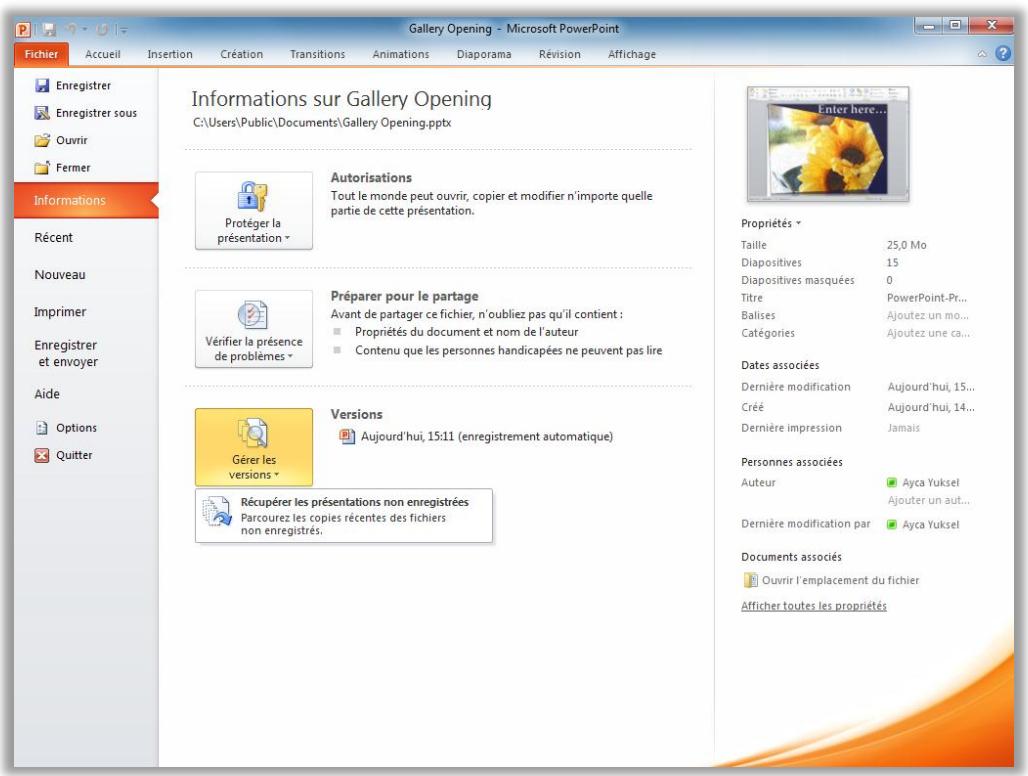Switch to the Diaporama tab
The width and height of the screenshot is (1028, 776).
click(x=484, y=54)
